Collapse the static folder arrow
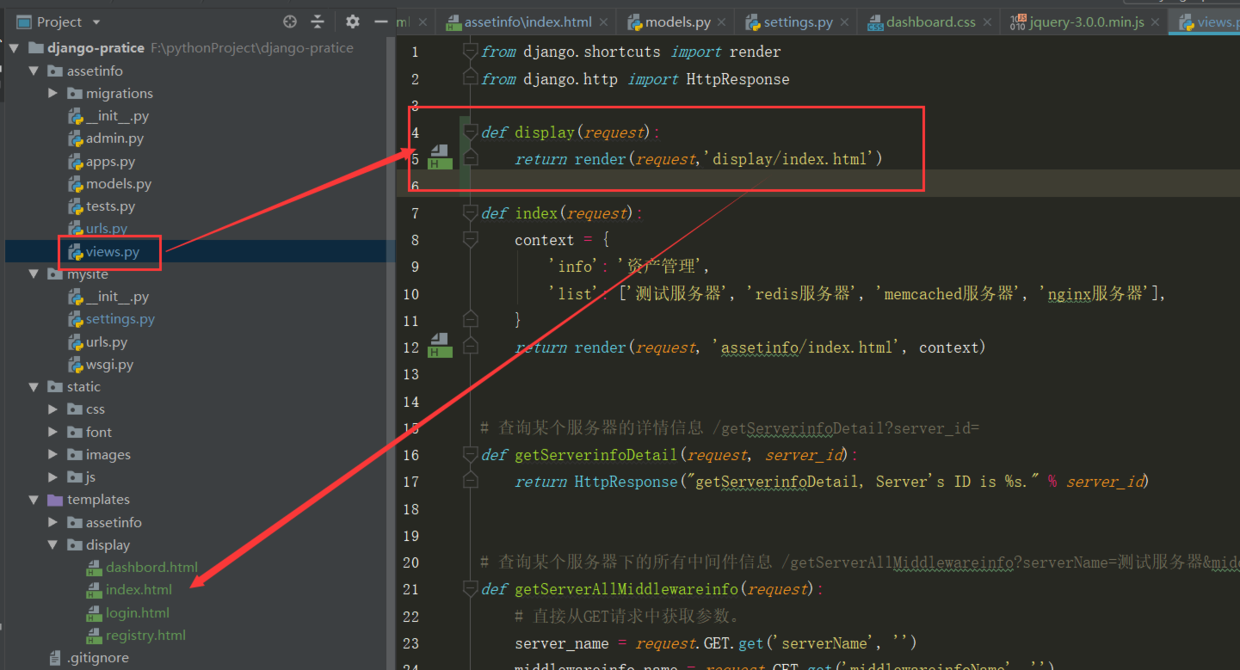1240x670 pixels. (x=34, y=387)
